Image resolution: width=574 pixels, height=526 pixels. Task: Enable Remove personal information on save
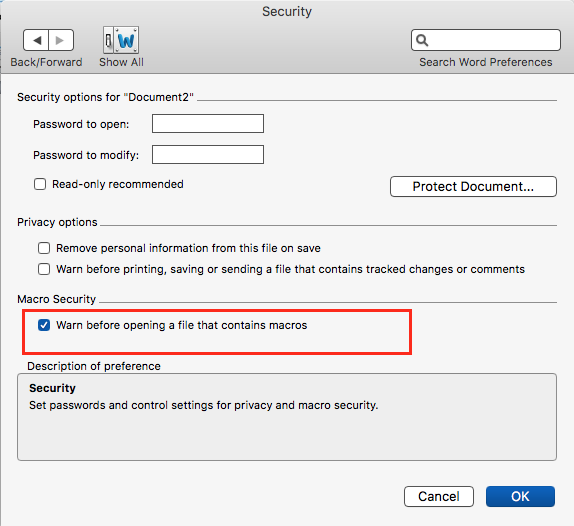(x=44, y=248)
